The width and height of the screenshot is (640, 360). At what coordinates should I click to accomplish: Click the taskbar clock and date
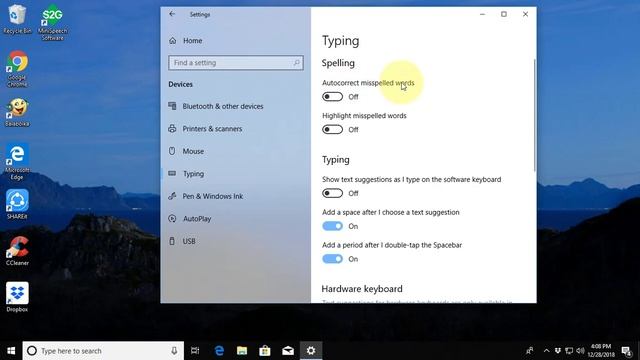pos(601,351)
